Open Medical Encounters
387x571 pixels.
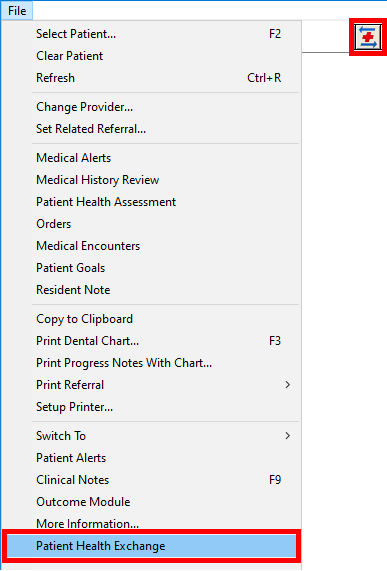[151, 246]
